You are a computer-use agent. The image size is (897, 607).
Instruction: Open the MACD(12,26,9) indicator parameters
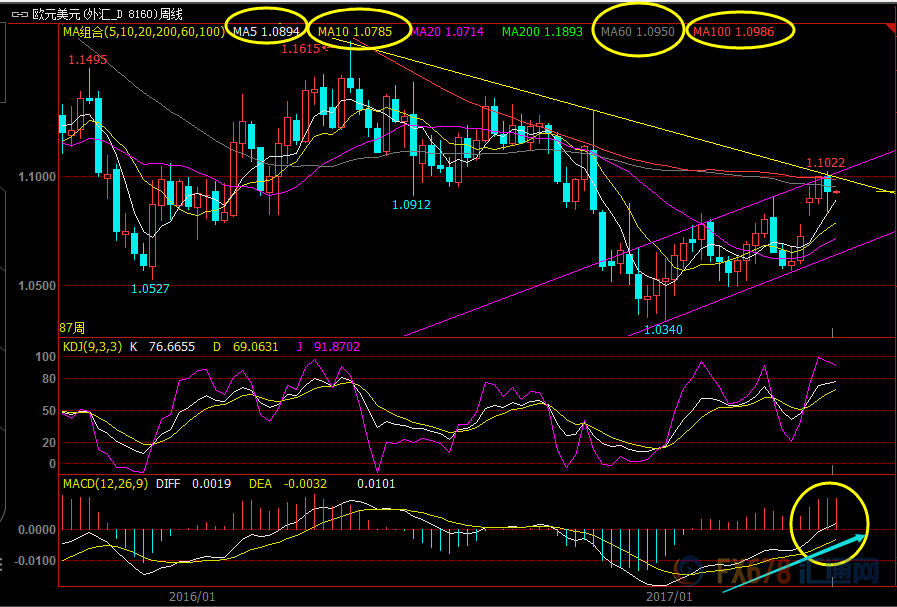tap(105, 484)
